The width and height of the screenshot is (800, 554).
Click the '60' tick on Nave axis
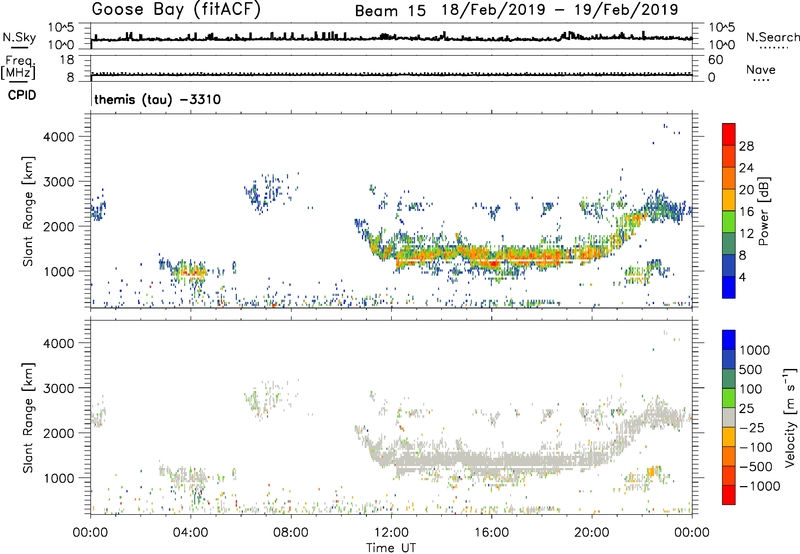[x=715, y=60]
